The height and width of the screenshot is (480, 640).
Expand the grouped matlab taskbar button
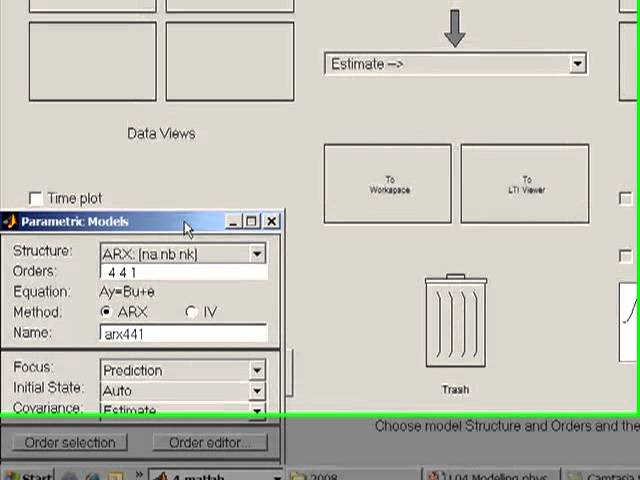click(278, 477)
